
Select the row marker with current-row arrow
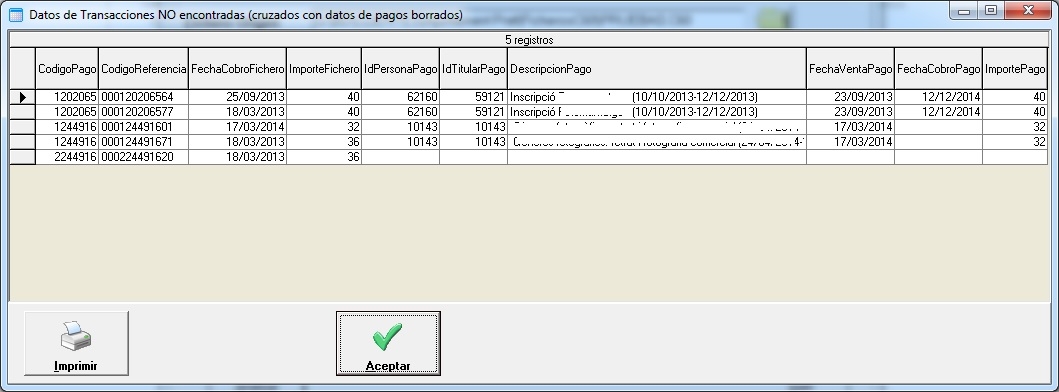tap(22, 97)
